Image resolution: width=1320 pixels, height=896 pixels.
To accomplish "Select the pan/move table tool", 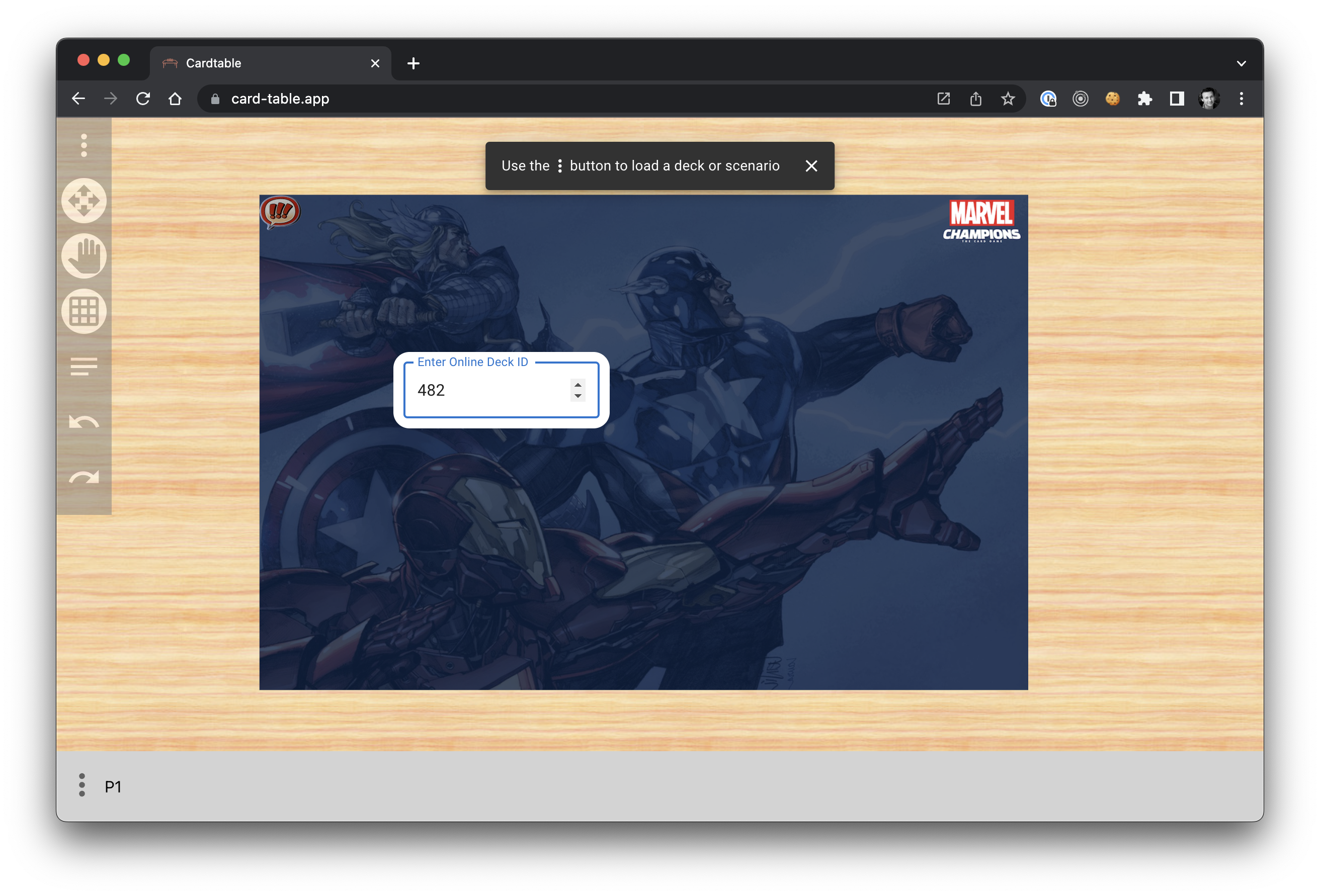I will [84, 201].
